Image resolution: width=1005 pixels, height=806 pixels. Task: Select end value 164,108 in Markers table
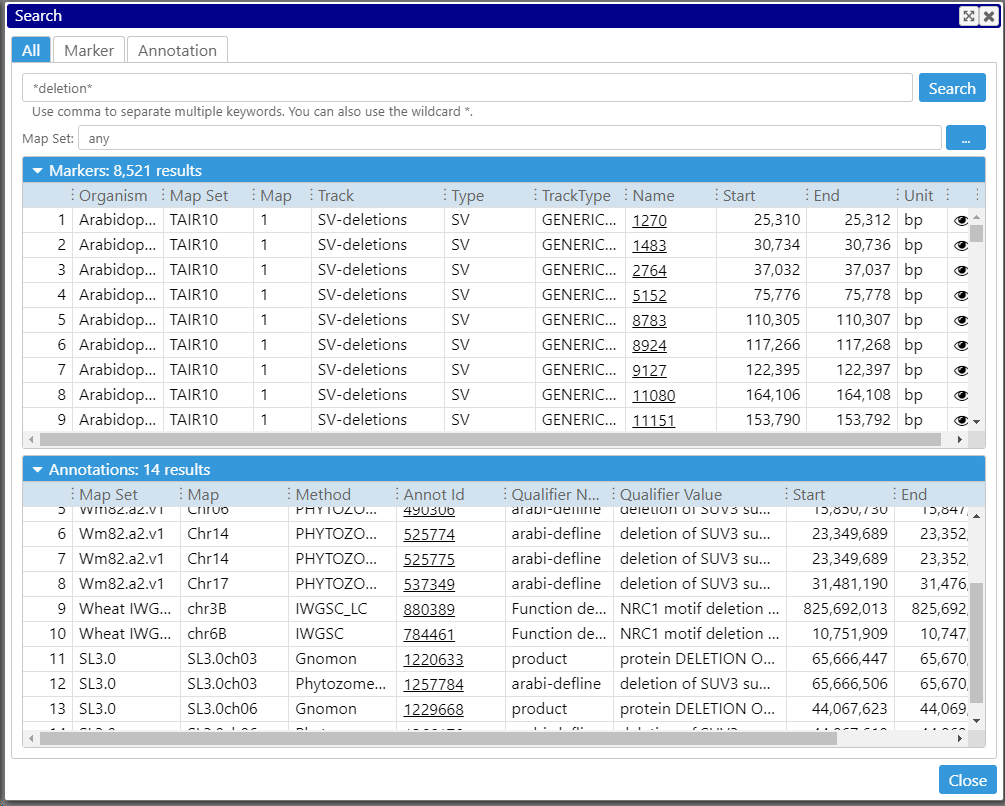pos(852,395)
